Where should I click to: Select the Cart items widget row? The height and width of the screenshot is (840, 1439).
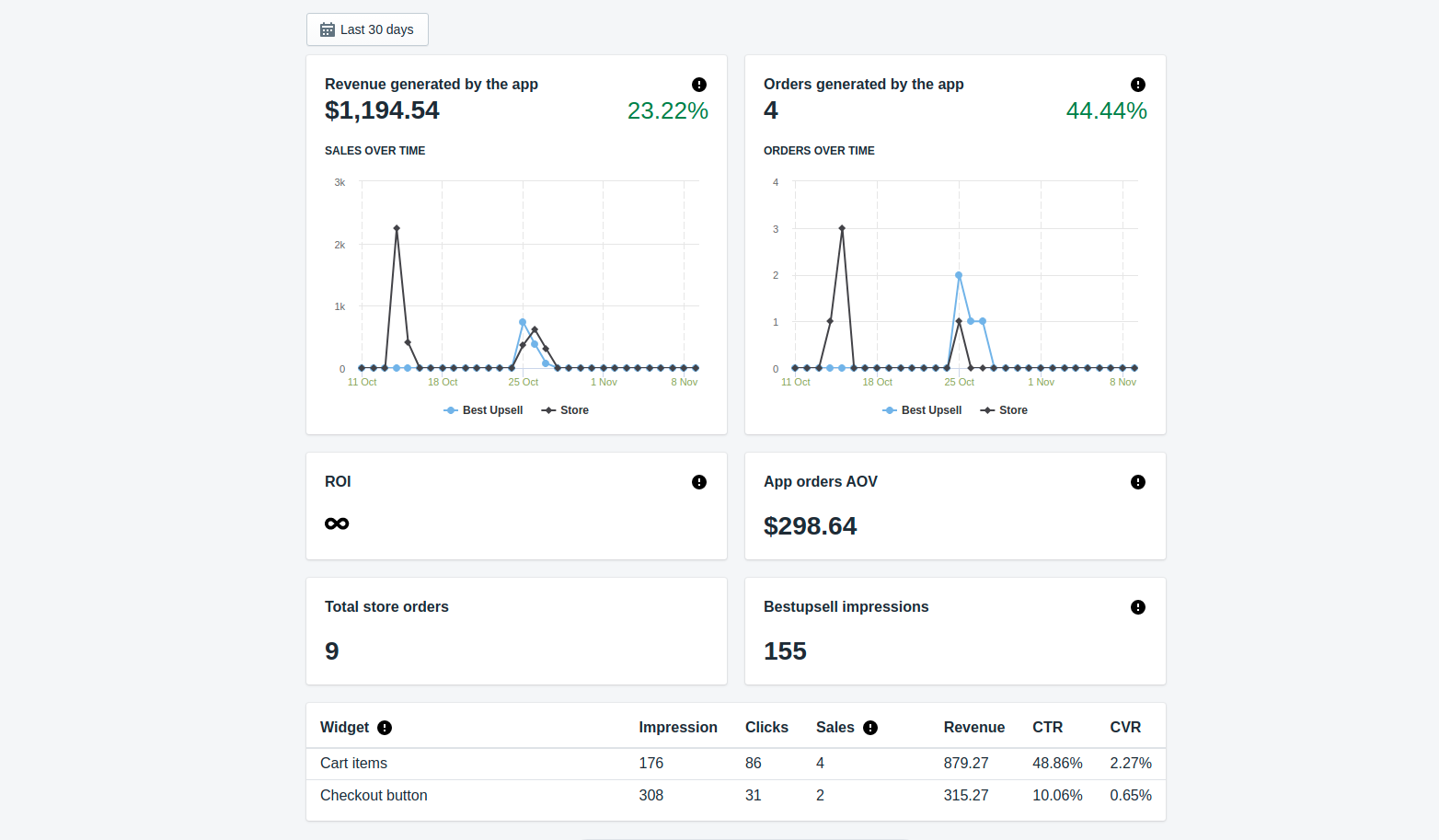click(x=736, y=764)
